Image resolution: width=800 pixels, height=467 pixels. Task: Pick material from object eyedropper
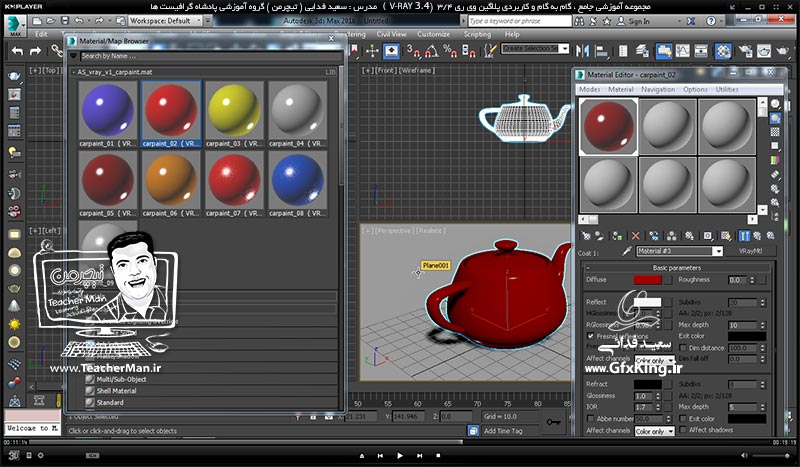(x=627, y=251)
